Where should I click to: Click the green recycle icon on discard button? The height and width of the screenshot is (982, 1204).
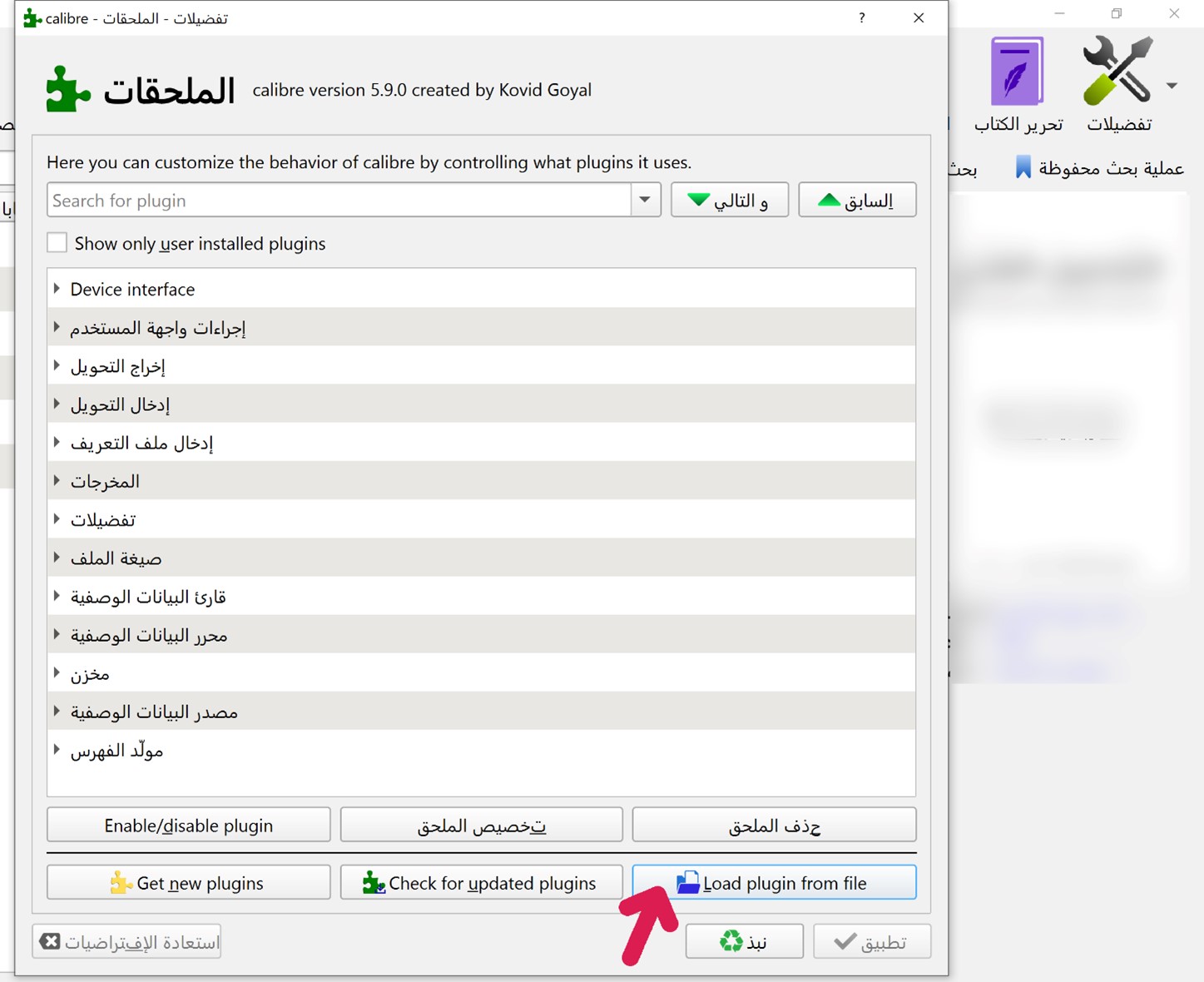point(731,941)
